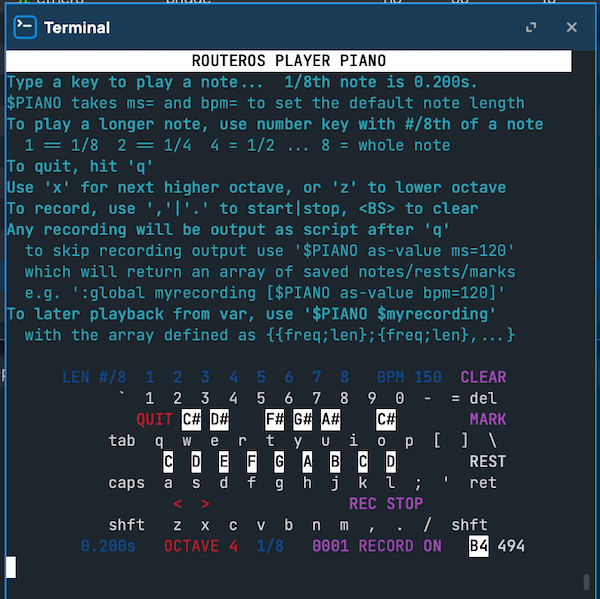Image resolution: width=600 pixels, height=599 pixels.
Task: Click the red OCTAVE 4 status
Action: pyautogui.click(x=201, y=546)
